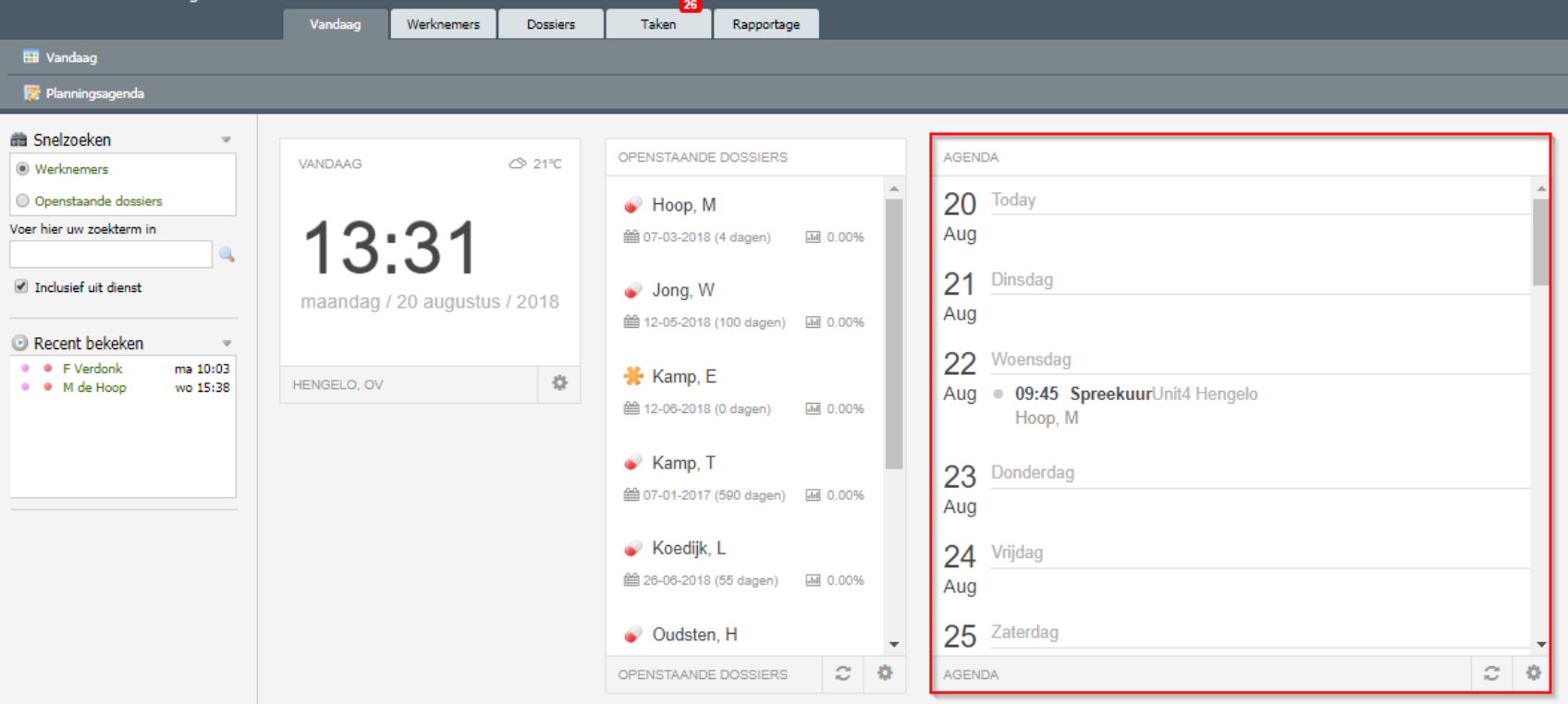Open dossier for Jong, W
The image size is (1568, 704).
(x=682, y=290)
